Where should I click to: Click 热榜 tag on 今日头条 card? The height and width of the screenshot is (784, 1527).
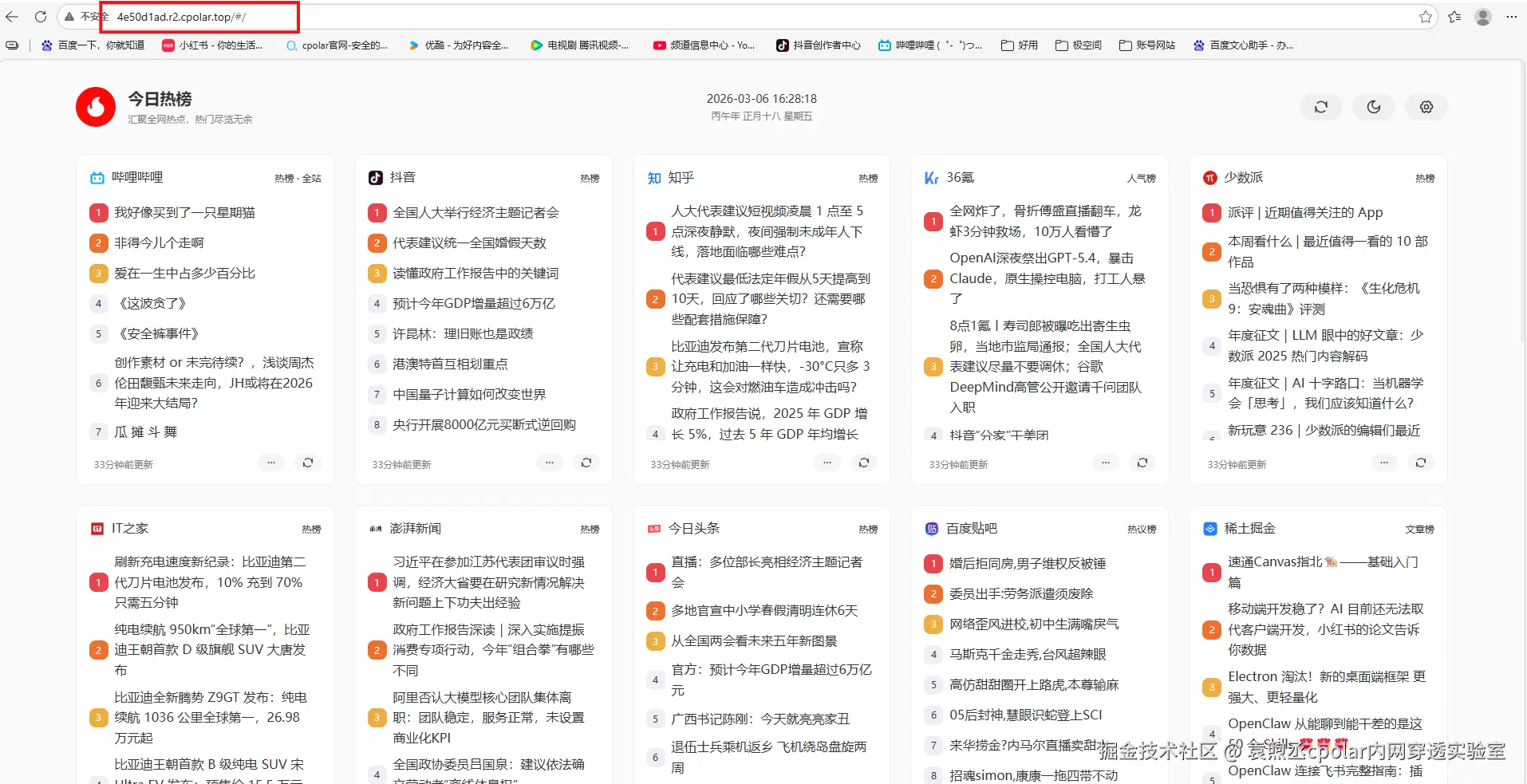point(868,530)
